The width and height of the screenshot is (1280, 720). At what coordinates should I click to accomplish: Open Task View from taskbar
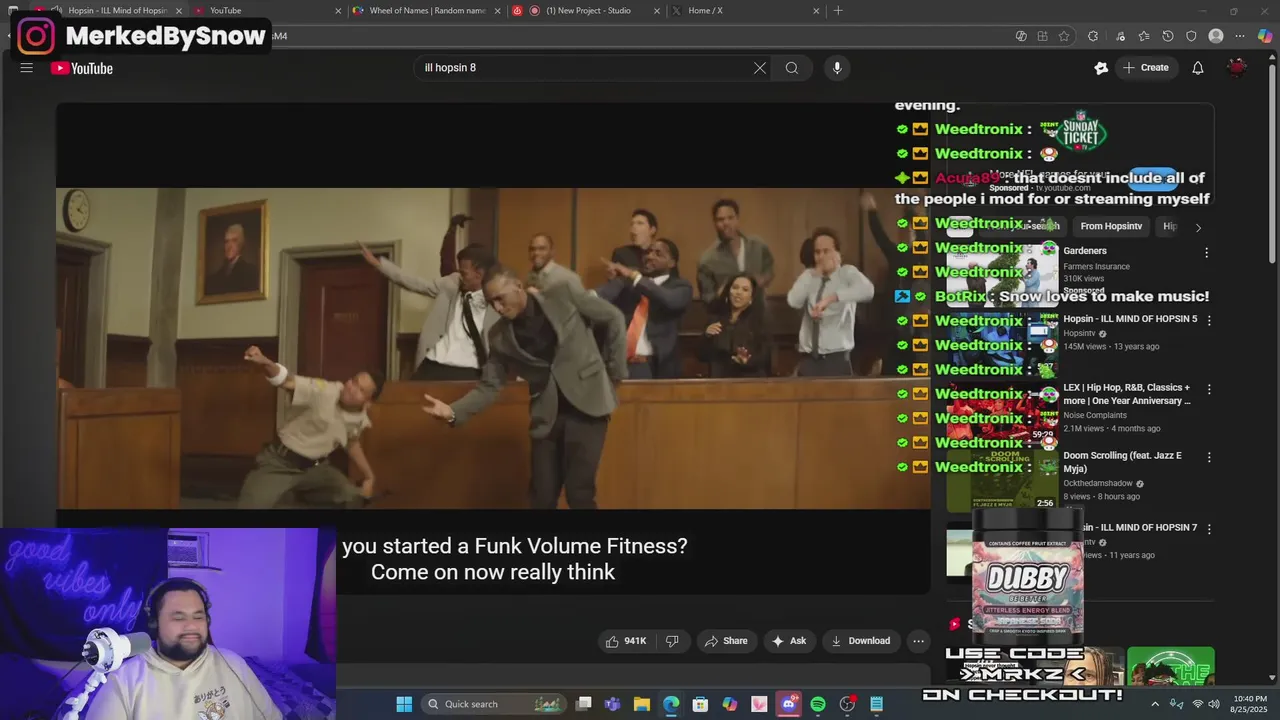click(584, 704)
